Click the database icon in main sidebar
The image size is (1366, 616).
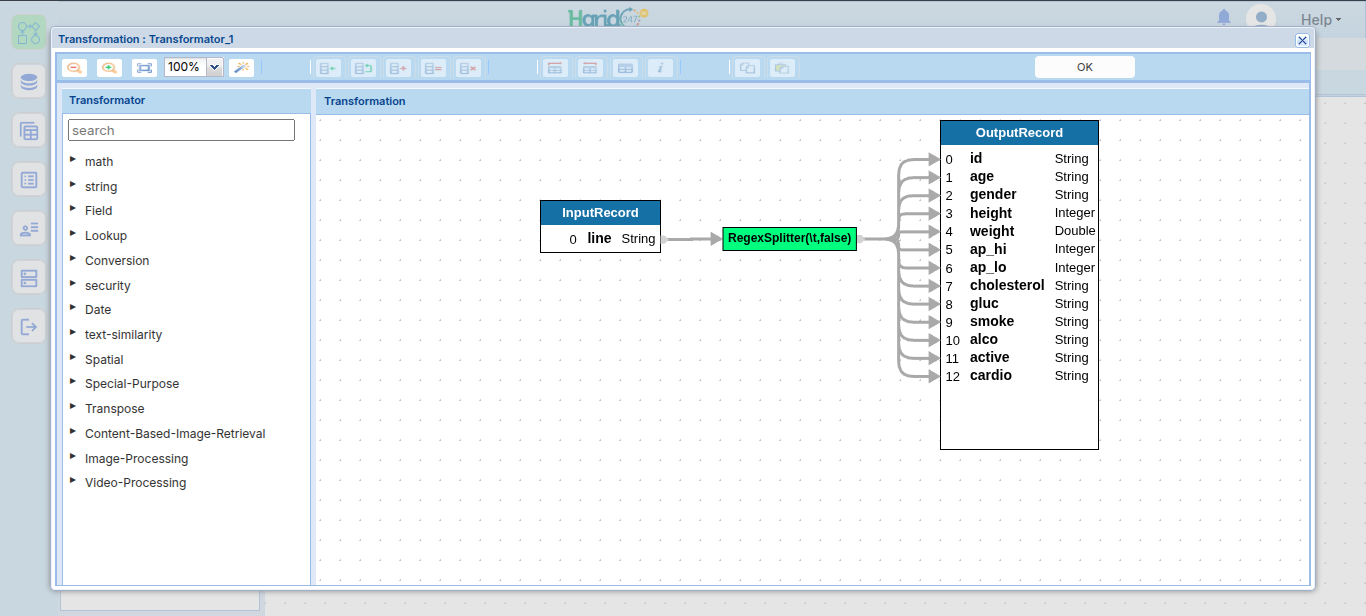point(29,81)
